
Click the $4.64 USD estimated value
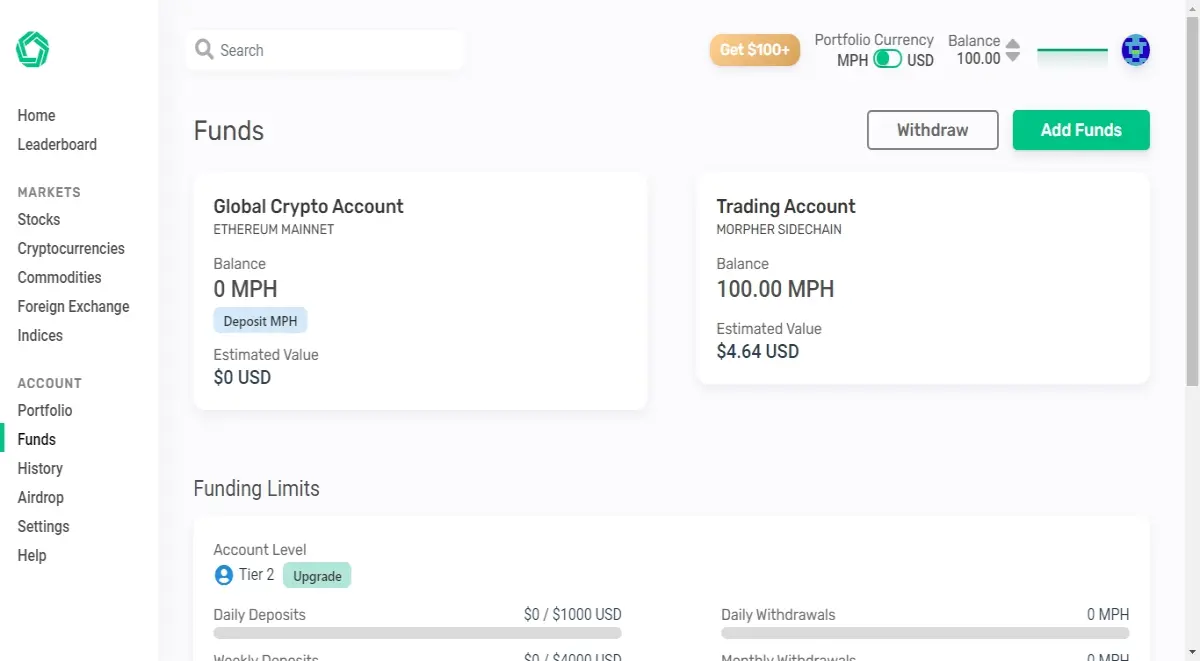(758, 352)
